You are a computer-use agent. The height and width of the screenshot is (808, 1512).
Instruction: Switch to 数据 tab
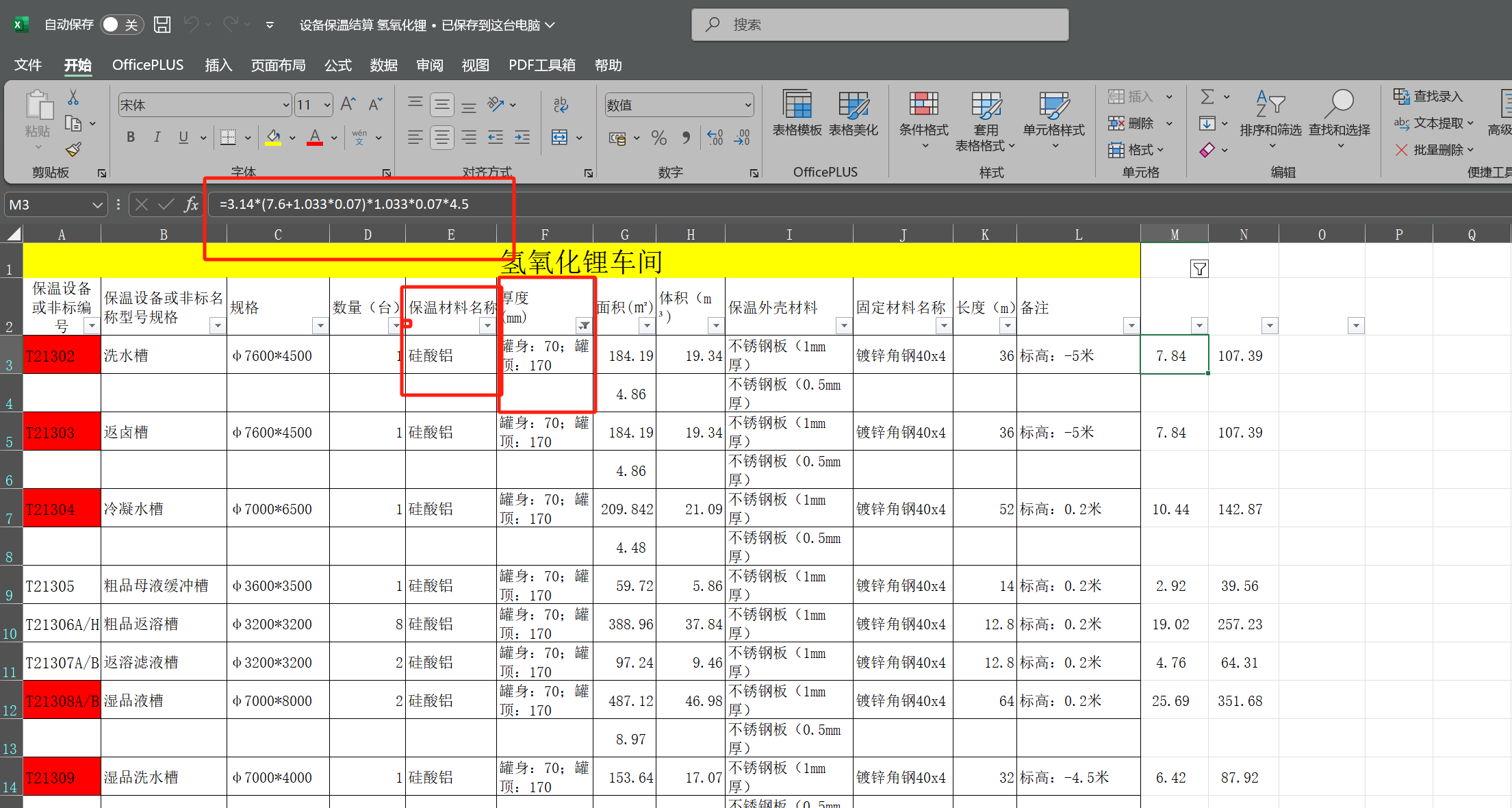(x=384, y=65)
